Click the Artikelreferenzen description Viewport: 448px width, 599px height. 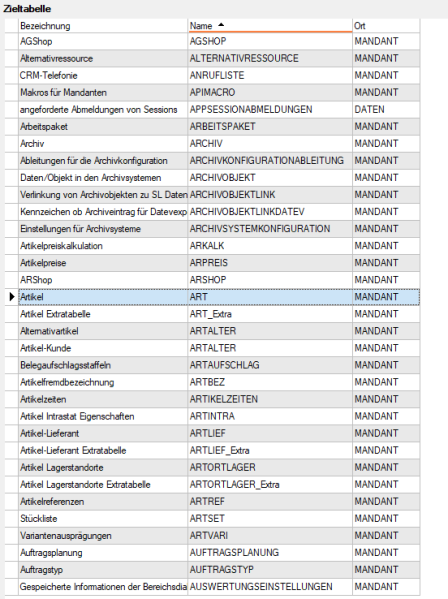[103, 502]
